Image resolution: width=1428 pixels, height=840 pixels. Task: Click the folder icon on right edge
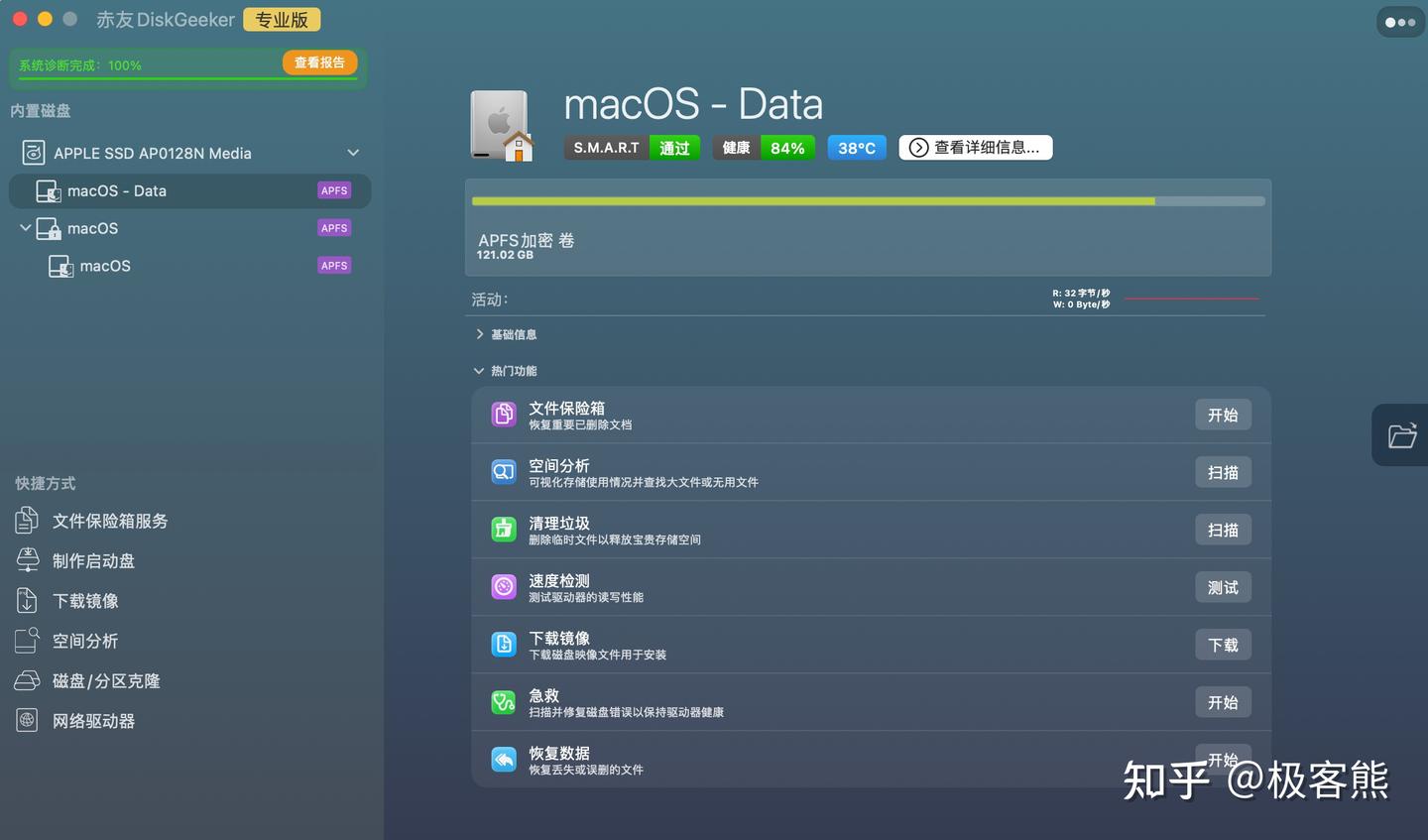coord(1402,435)
